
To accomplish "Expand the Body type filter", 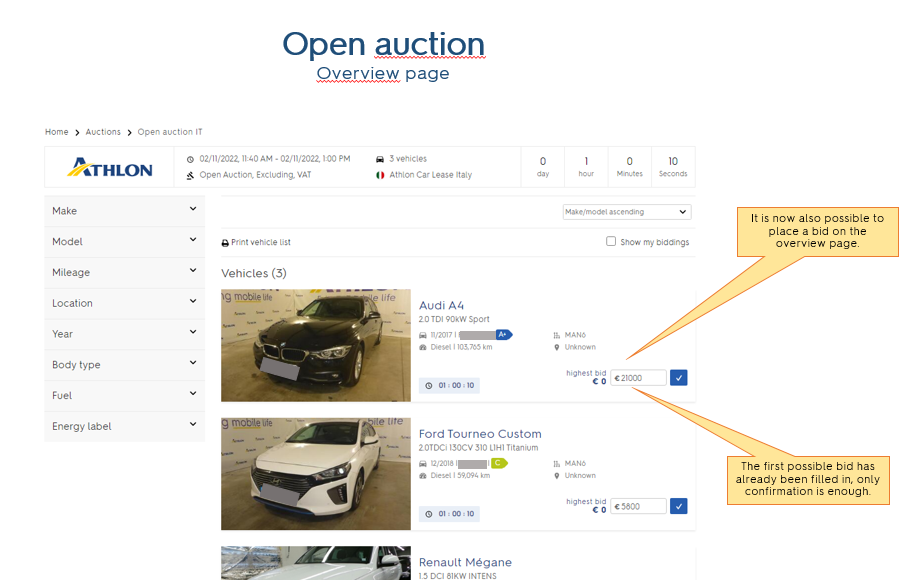I will coord(125,365).
